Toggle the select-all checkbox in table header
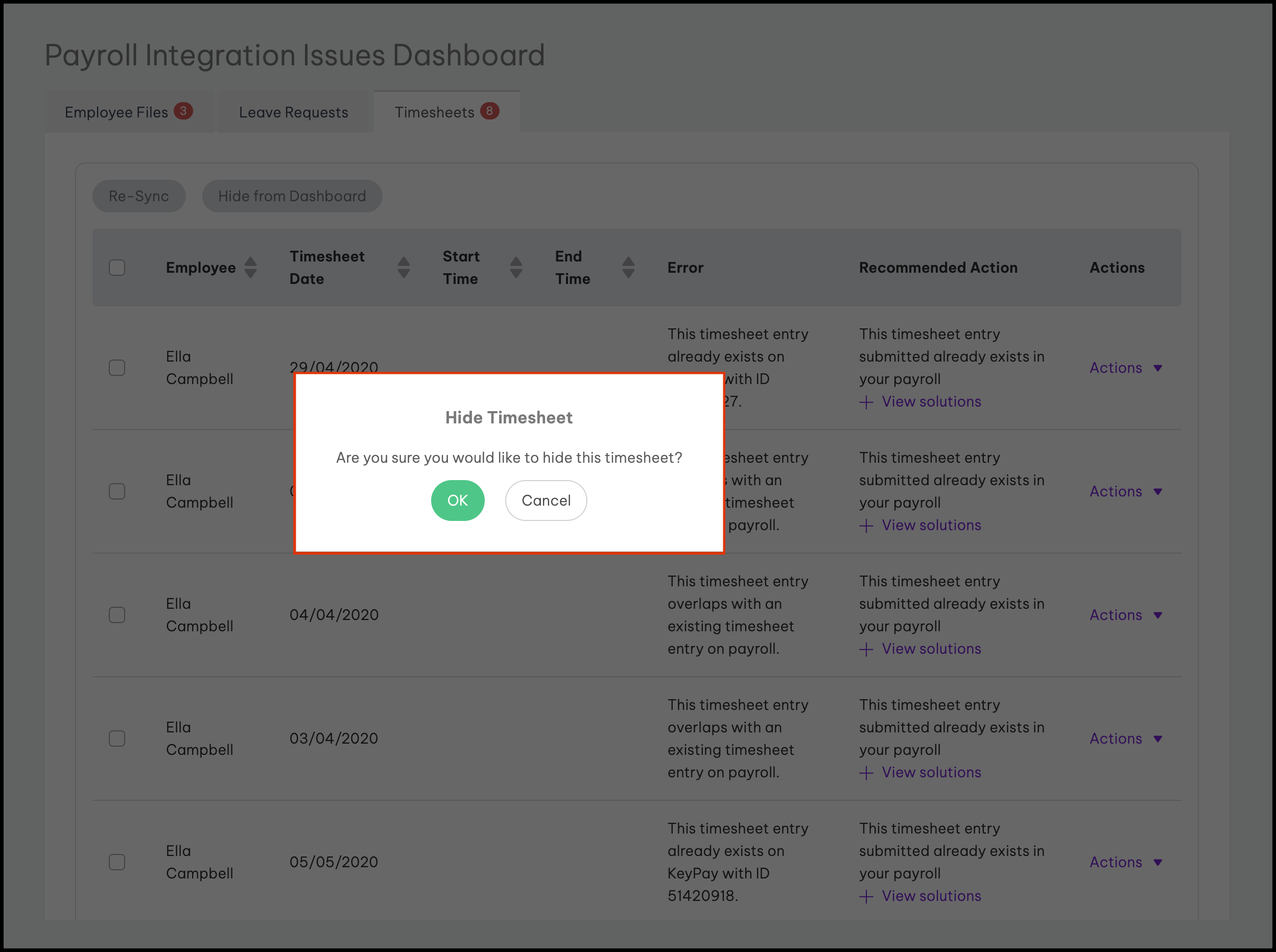Viewport: 1276px width, 952px height. (117, 268)
